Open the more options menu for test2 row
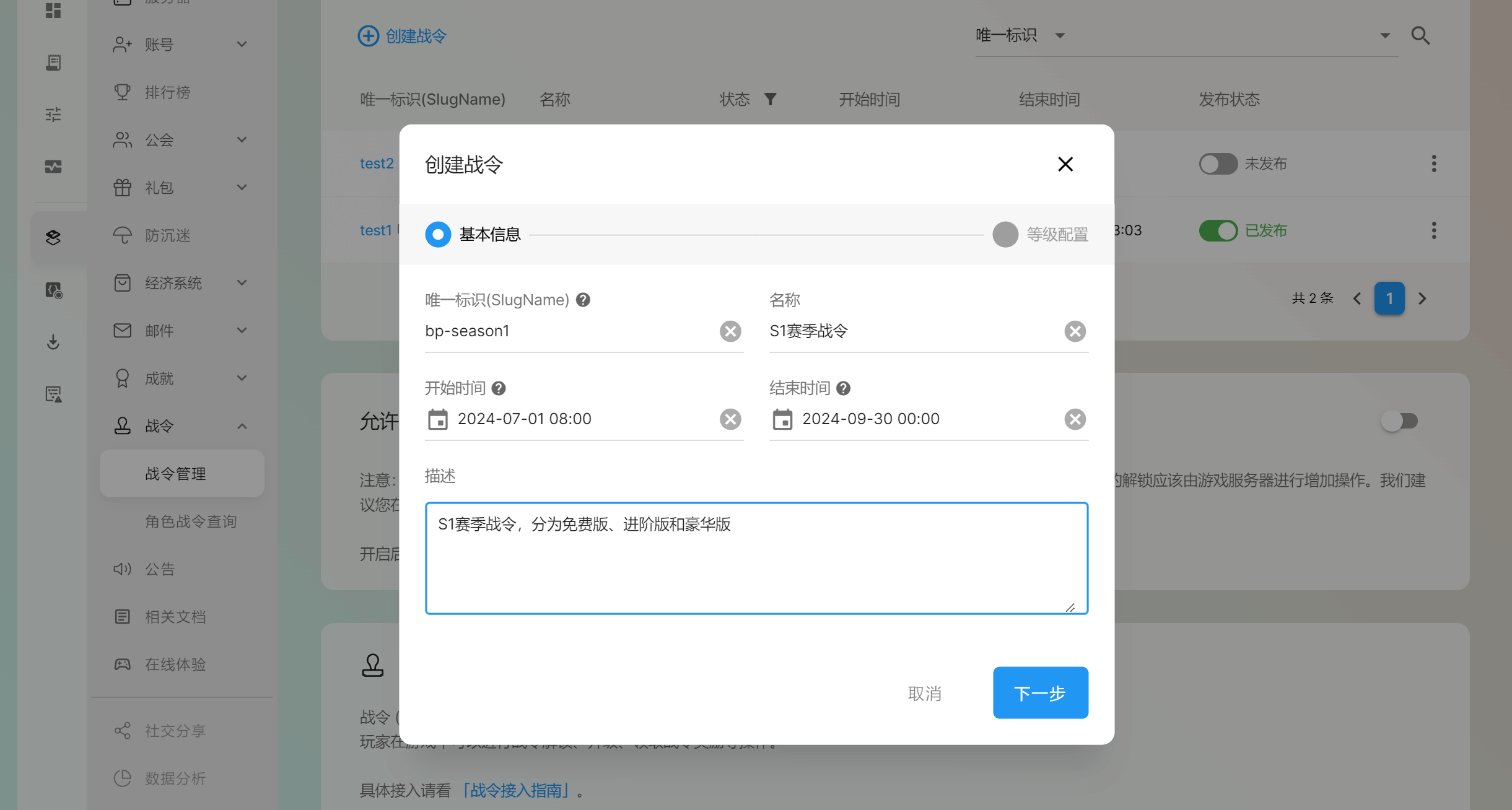The height and width of the screenshot is (810, 1512). click(1433, 163)
